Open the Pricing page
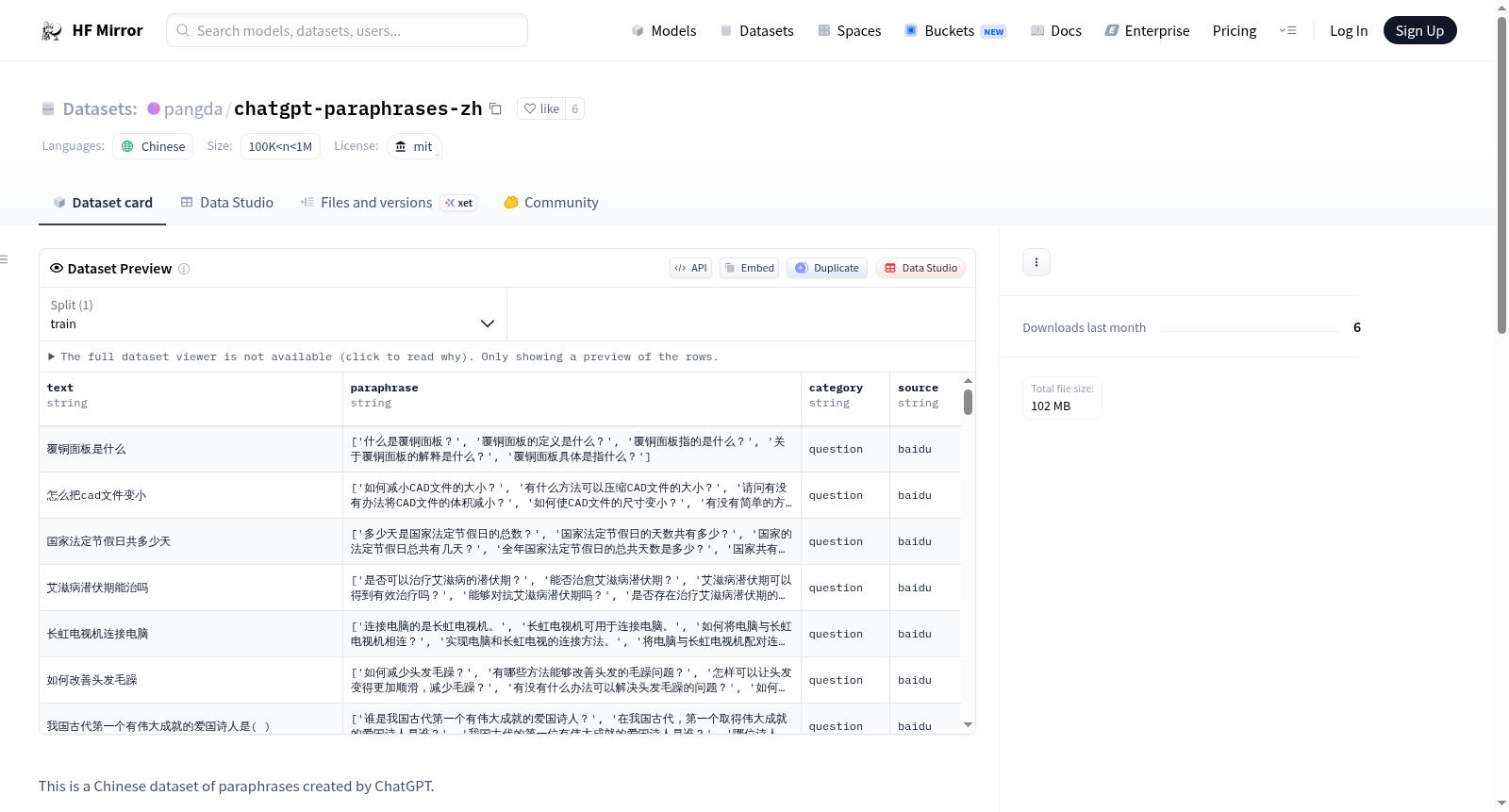 (x=1235, y=31)
